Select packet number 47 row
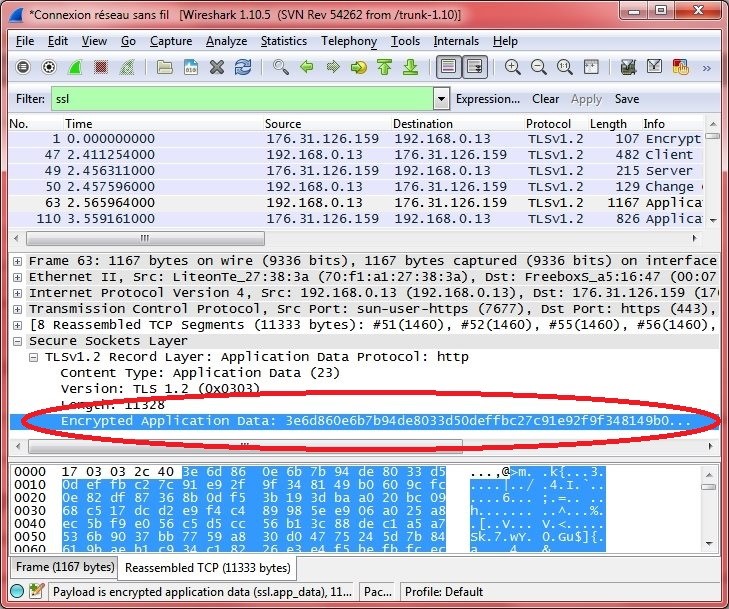This screenshot has height=609, width=729. coord(300,155)
